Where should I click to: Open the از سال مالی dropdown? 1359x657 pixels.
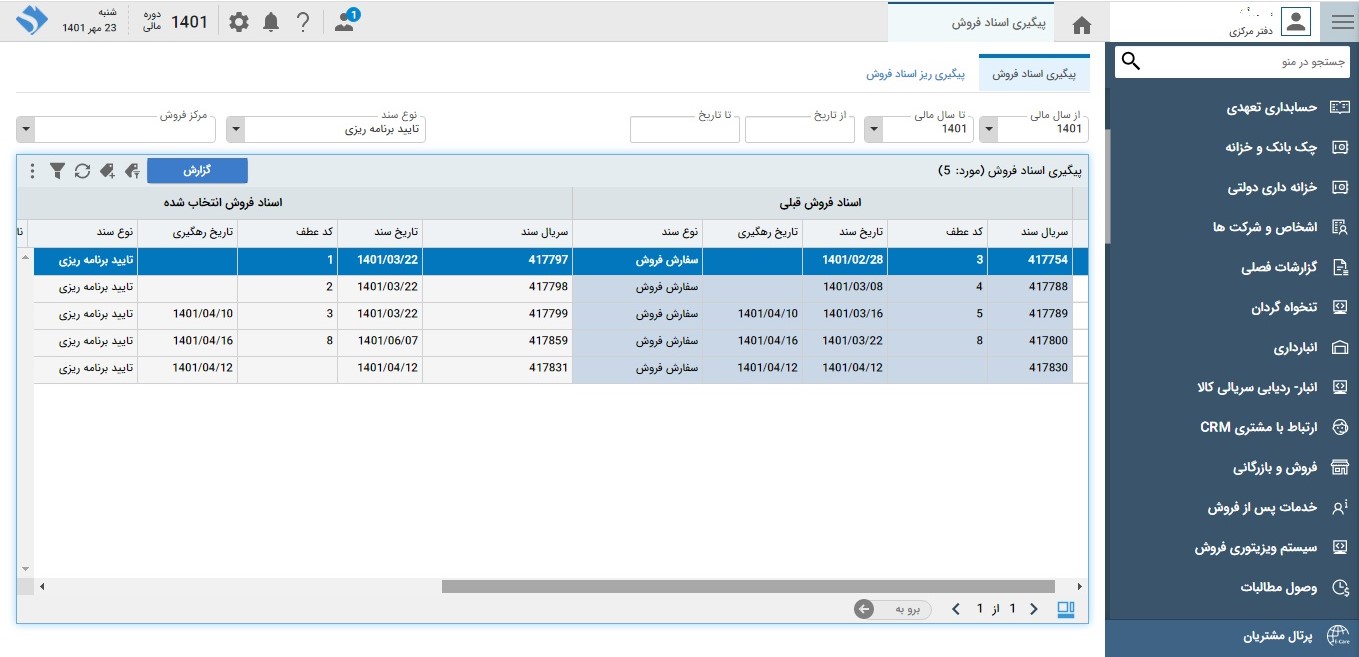(988, 129)
